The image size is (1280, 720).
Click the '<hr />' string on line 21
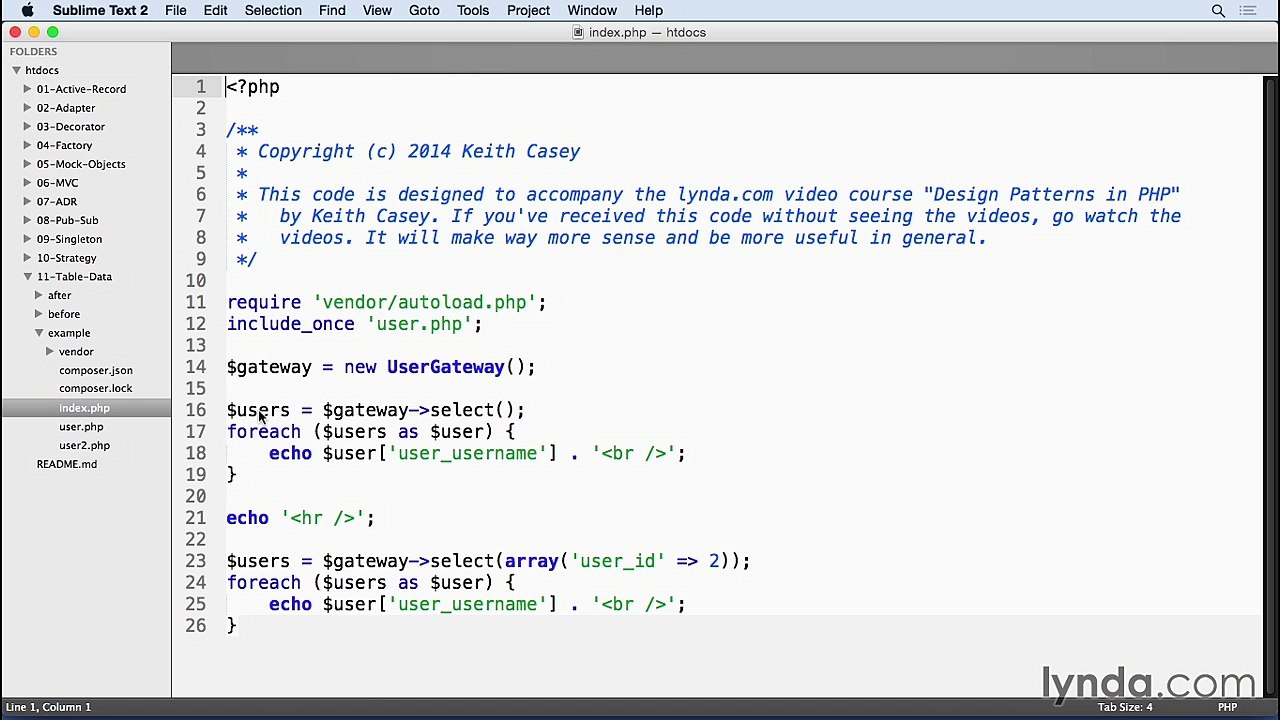322,518
